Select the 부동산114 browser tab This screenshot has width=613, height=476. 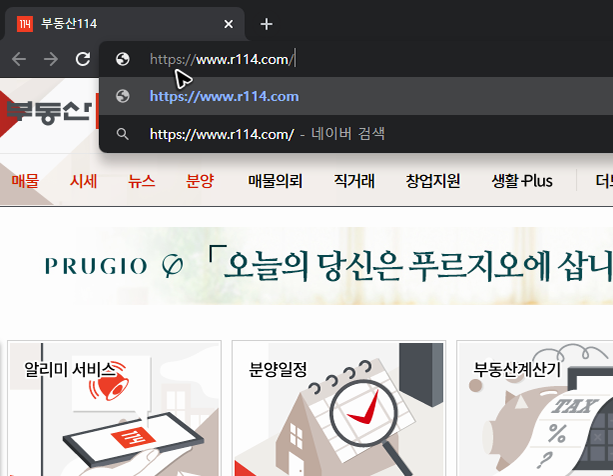click(125, 24)
